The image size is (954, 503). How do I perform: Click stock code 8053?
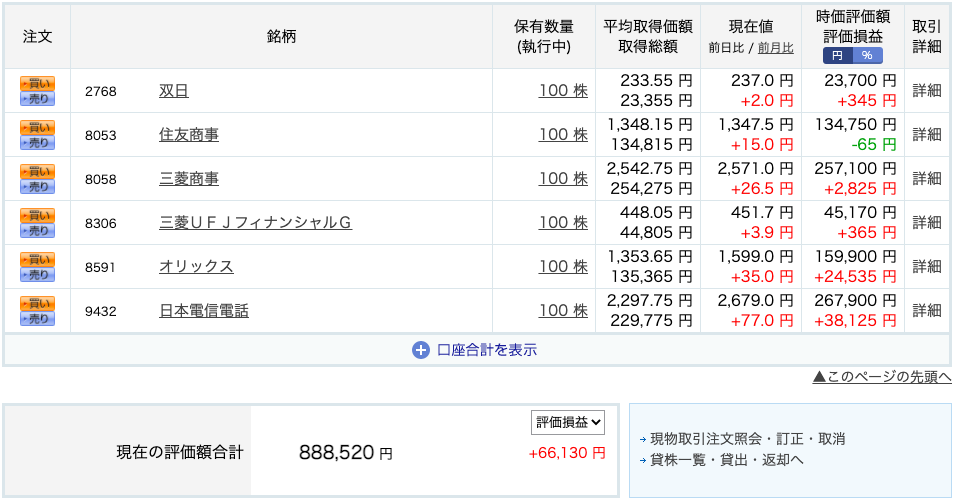coord(100,135)
